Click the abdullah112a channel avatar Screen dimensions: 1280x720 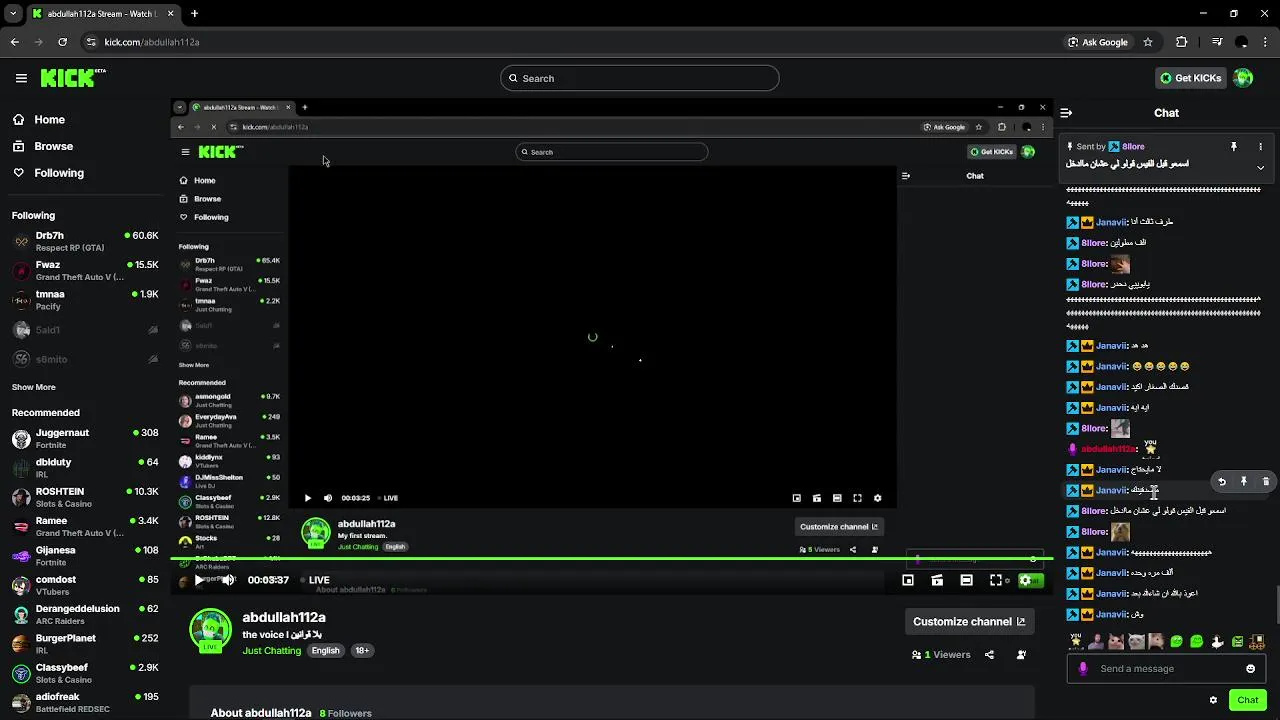[210, 630]
